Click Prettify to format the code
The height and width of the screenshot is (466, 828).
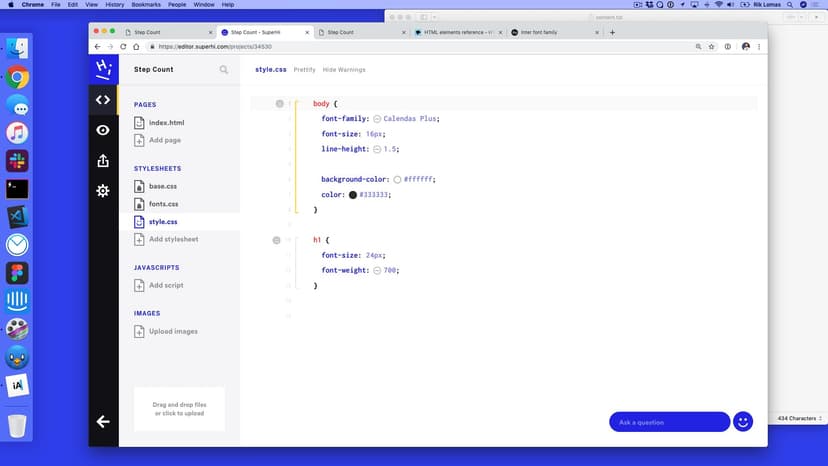[305, 70]
